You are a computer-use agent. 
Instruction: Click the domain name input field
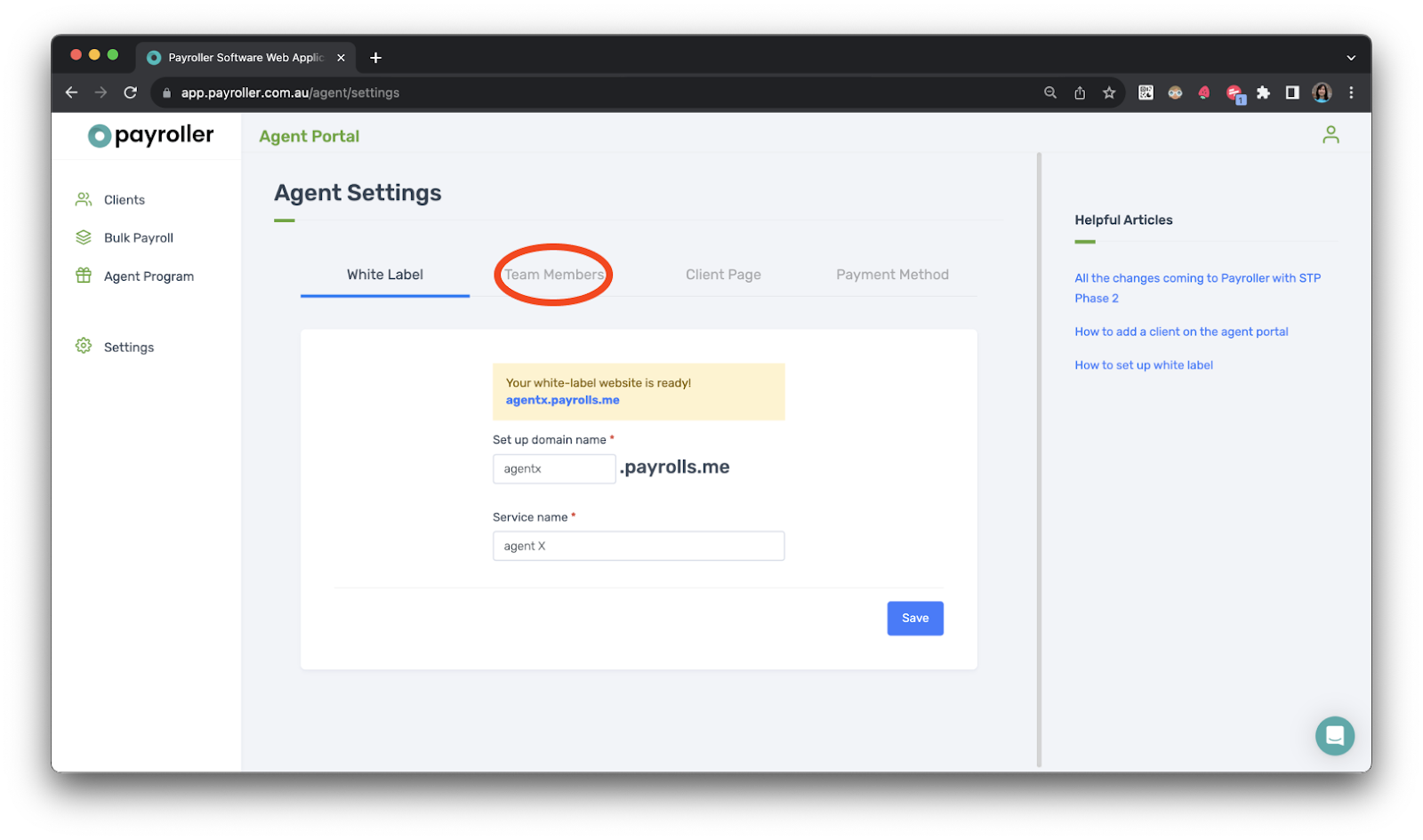tap(554, 468)
